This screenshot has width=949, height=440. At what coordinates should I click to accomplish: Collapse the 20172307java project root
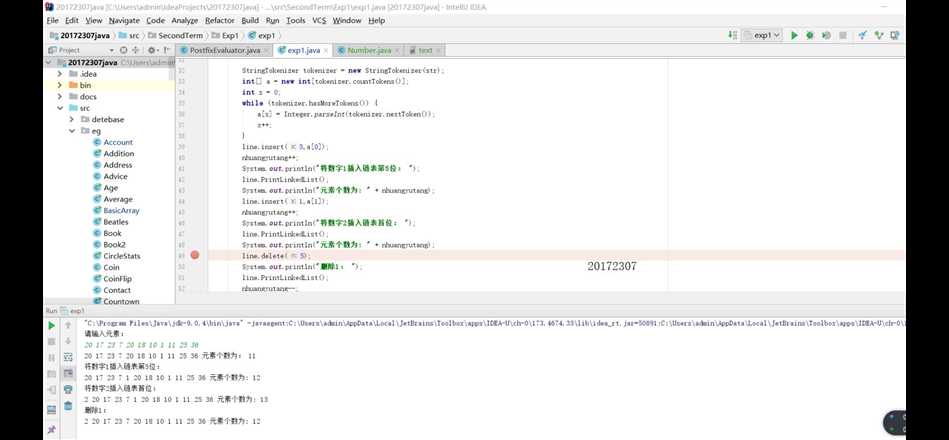50,62
